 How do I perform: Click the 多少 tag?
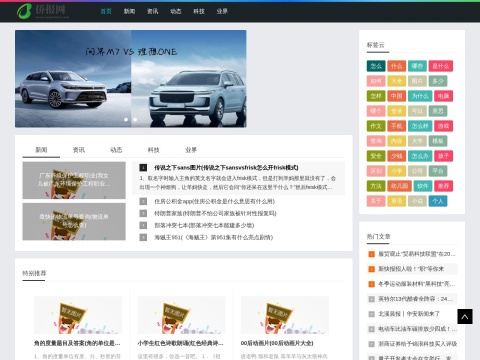point(438,81)
